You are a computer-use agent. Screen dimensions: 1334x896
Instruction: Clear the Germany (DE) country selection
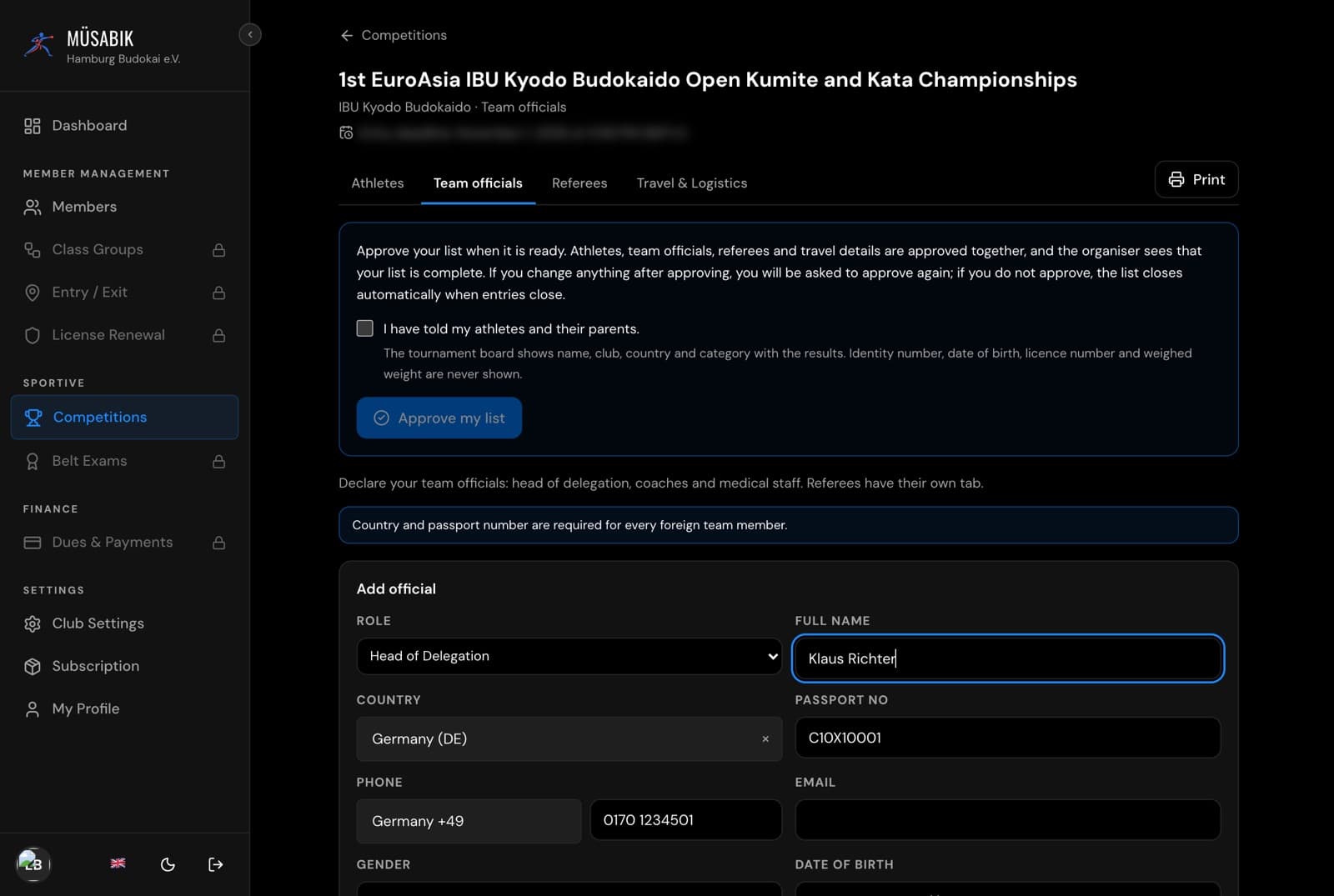pyautogui.click(x=765, y=739)
